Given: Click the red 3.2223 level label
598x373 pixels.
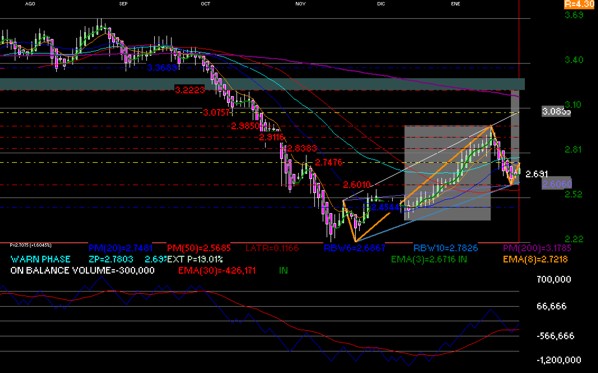Looking at the screenshot, I should [x=190, y=90].
